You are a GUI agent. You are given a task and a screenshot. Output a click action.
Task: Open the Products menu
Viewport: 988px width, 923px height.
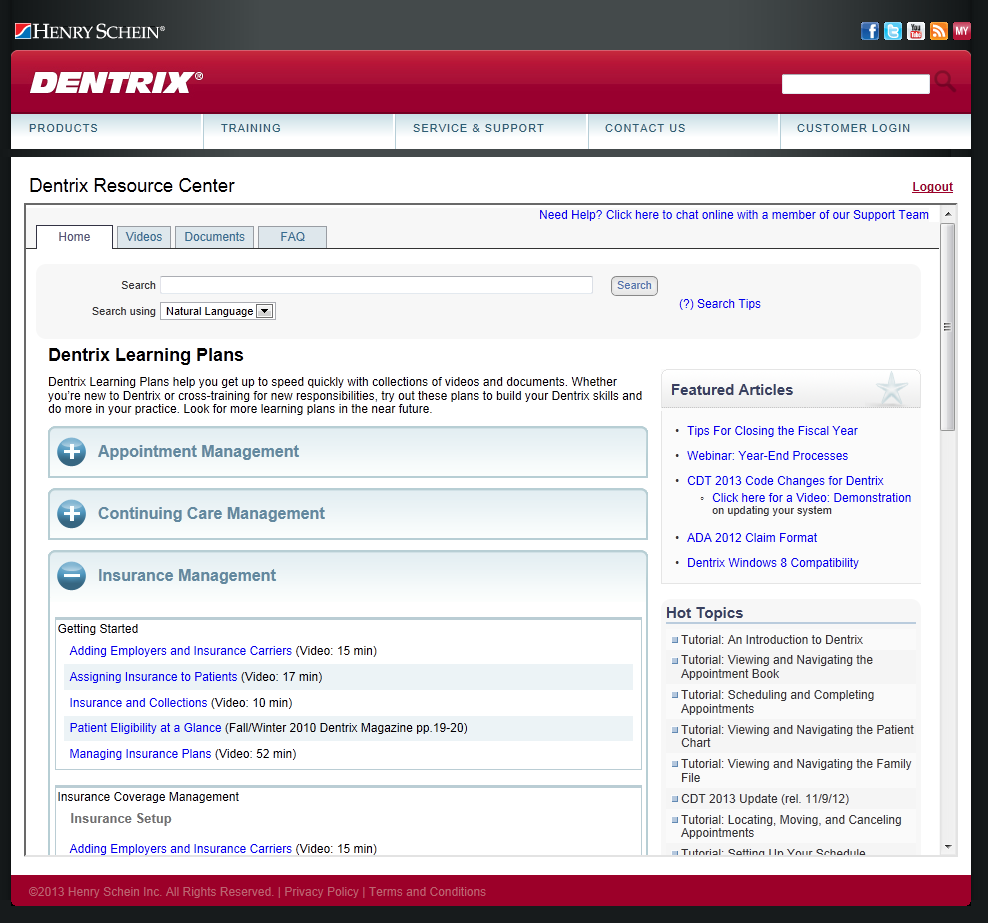[x=64, y=128]
